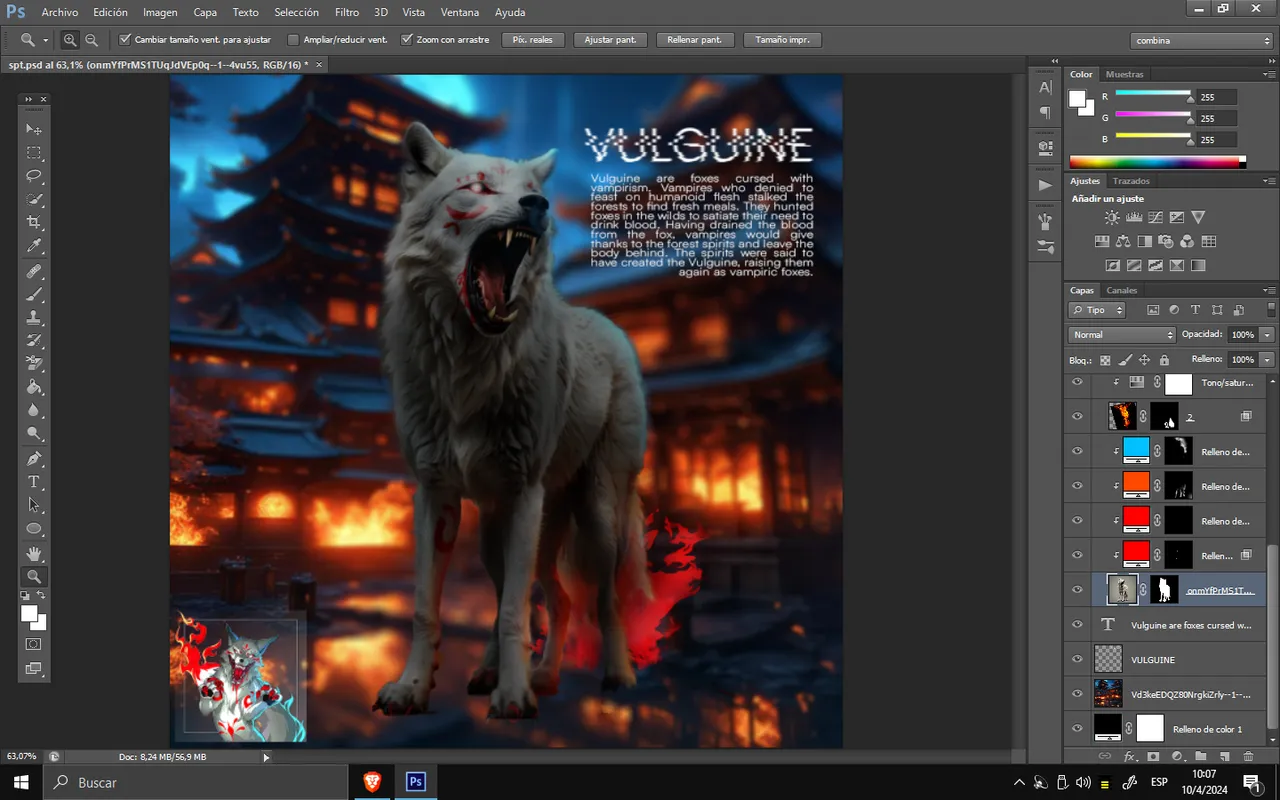Open the Opacidad percentage dropdown arrow
This screenshot has width=1280, height=800.
(1267, 335)
